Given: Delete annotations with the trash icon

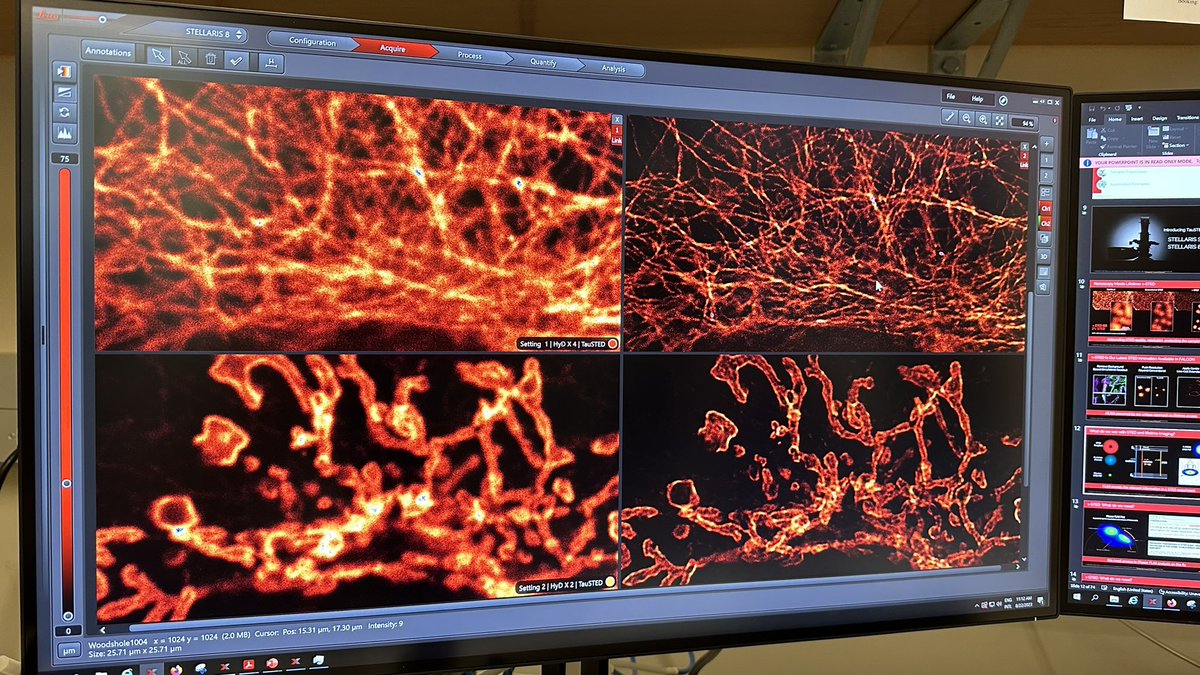Looking at the screenshot, I should click(211, 59).
